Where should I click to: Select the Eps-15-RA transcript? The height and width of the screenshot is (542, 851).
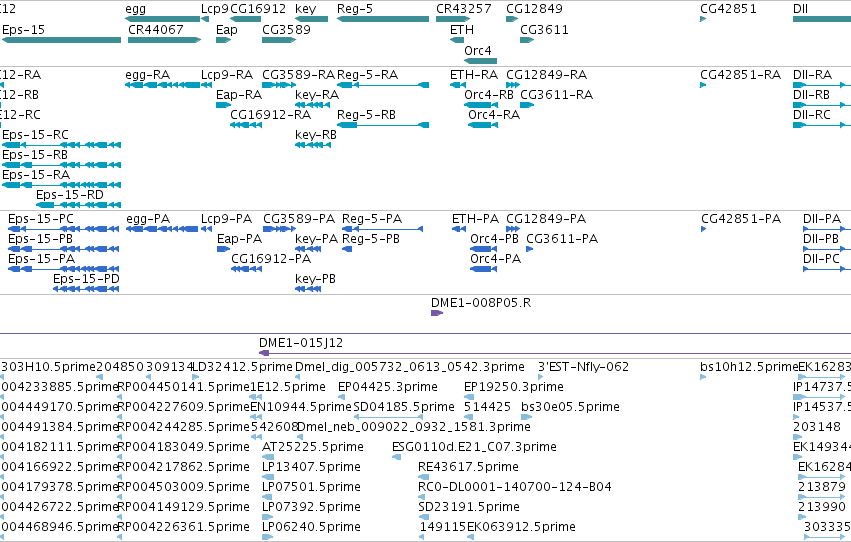tap(61, 185)
